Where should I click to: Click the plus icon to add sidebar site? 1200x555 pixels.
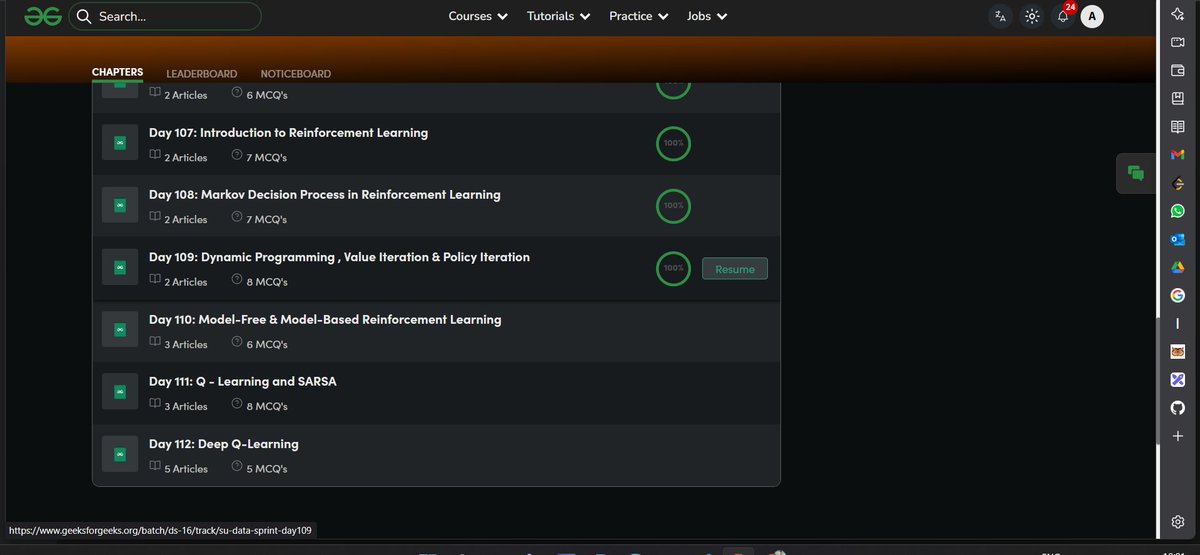click(1178, 436)
